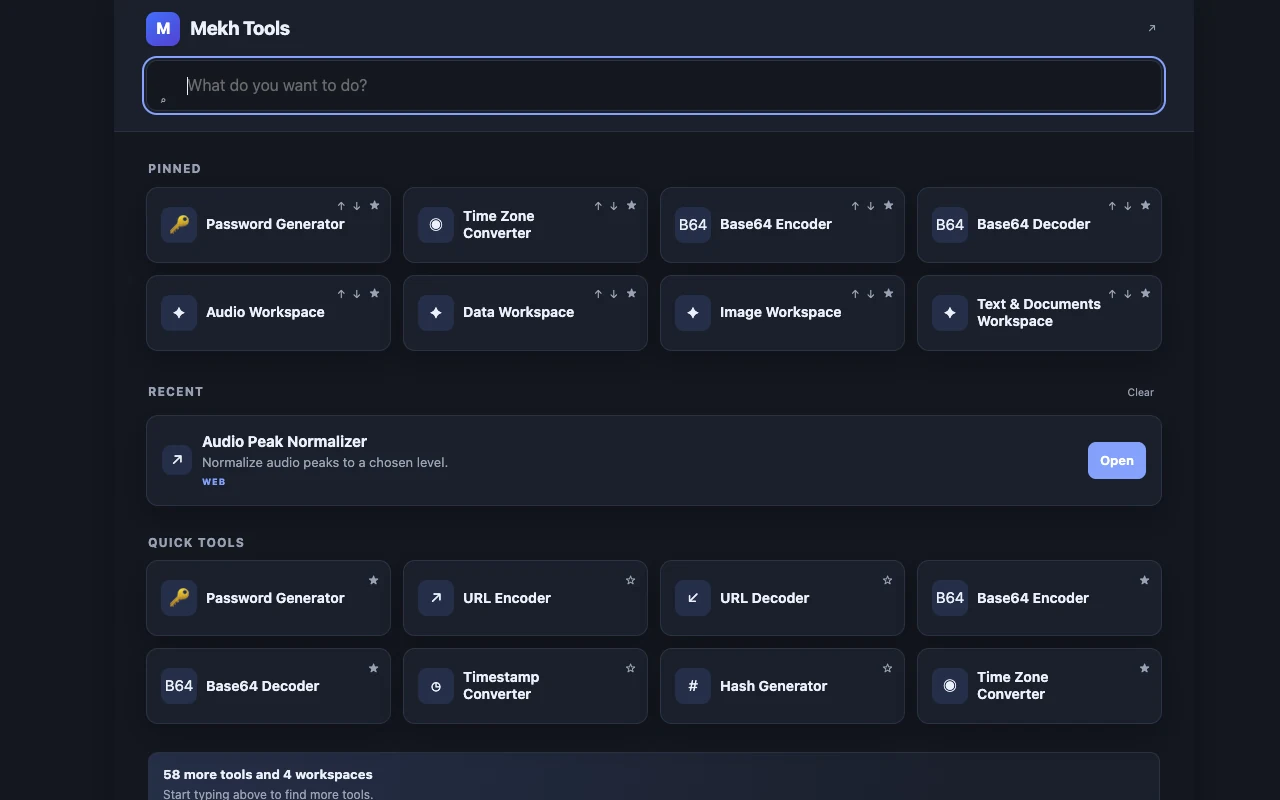Pin URL Decoder with its star
1280x800 pixels.
coord(888,580)
